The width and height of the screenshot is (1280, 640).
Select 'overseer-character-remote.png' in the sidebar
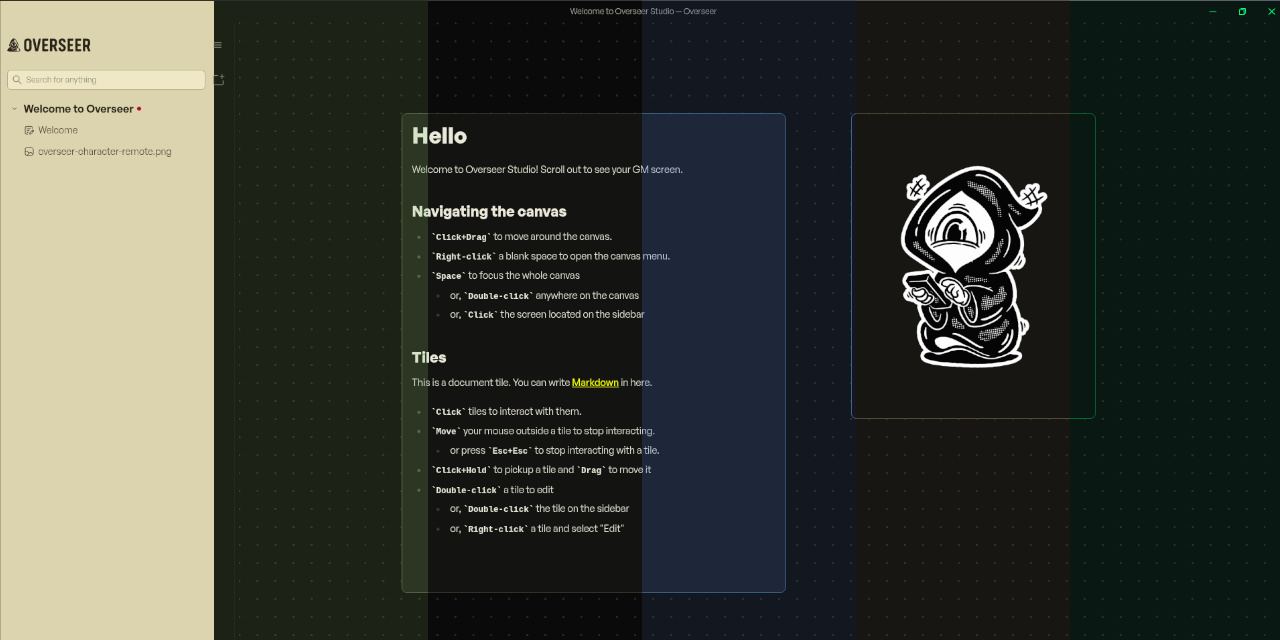105,152
